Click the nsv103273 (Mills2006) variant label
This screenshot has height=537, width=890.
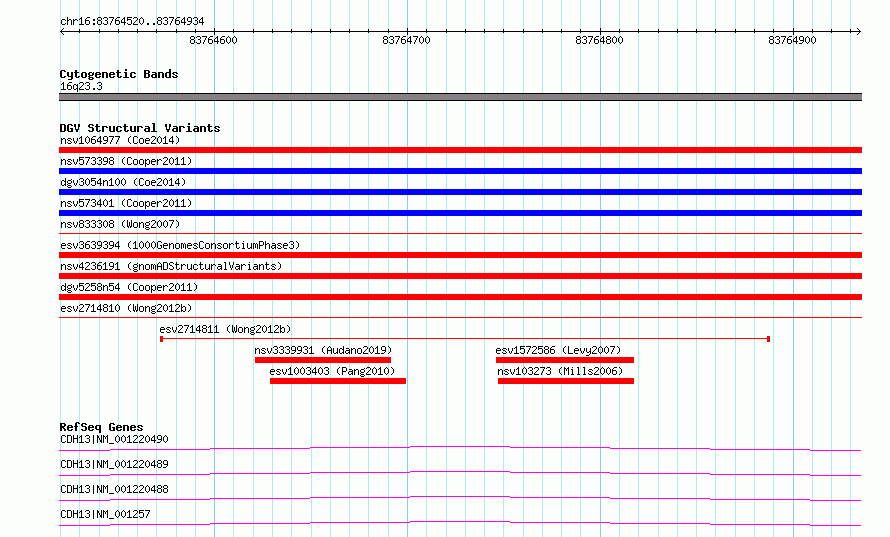[560, 371]
